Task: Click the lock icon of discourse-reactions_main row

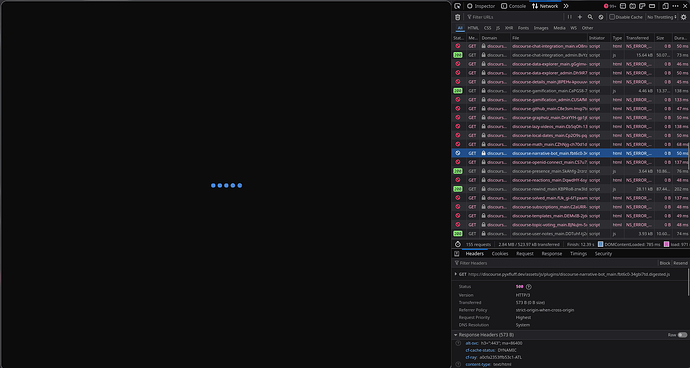Action: click(483, 180)
